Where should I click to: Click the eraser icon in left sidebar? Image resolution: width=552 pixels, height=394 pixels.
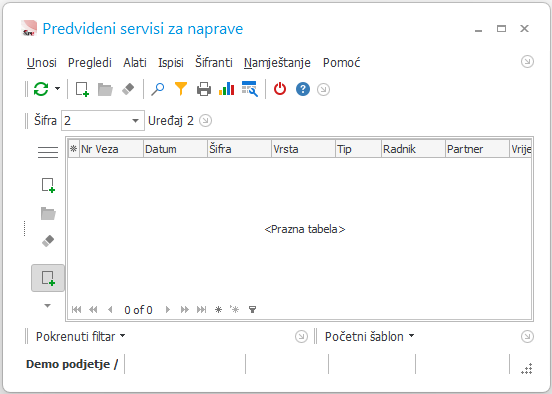48,241
